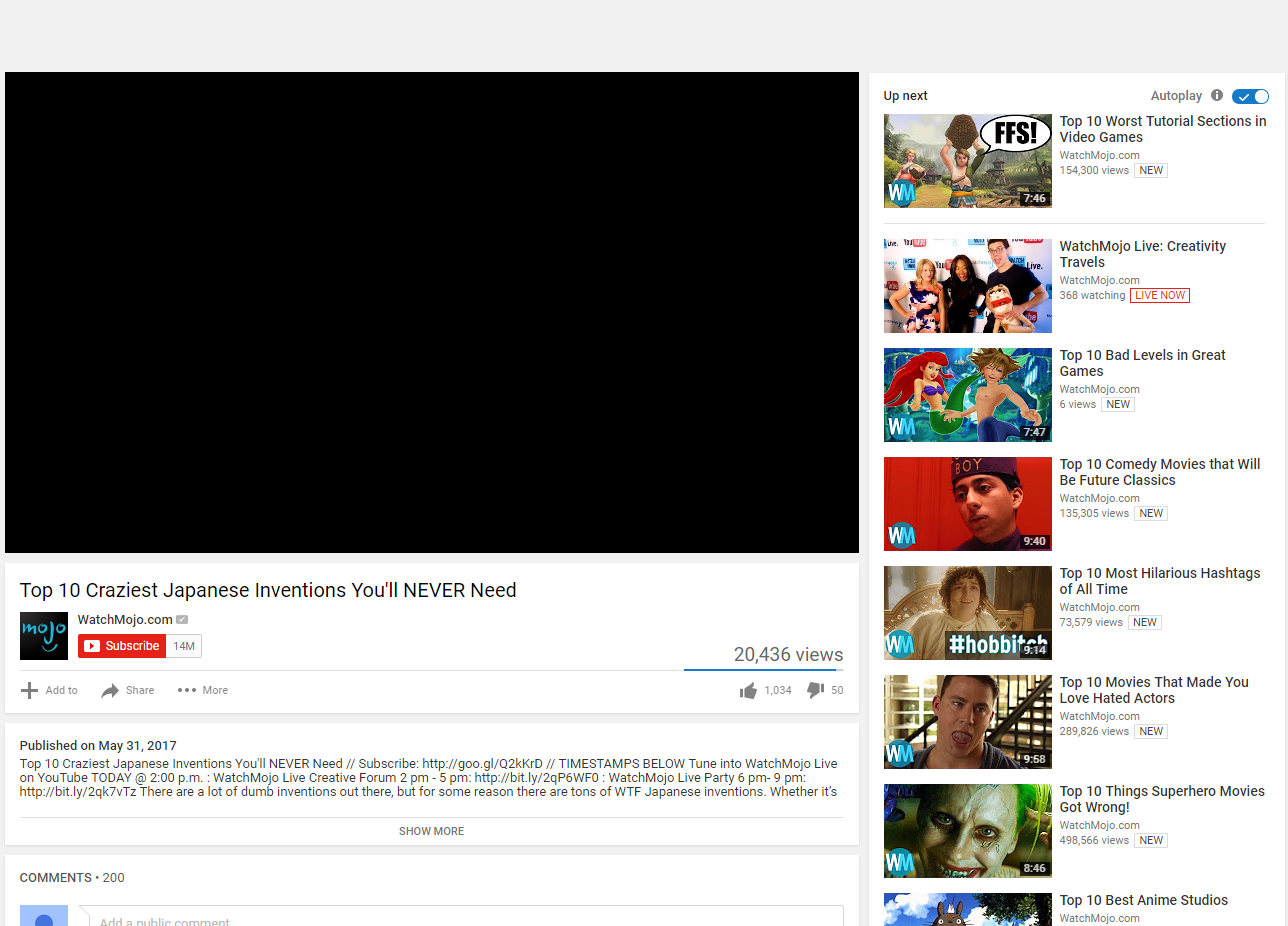Open the goo.gl/Q2kKrD subscribe link
1288x926 pixels.
point(482,764)
